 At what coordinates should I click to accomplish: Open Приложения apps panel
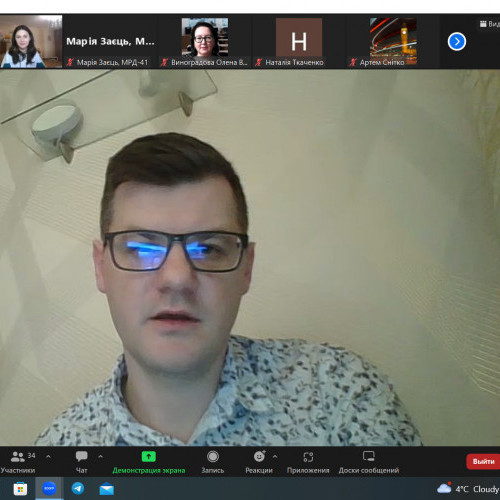coord(308,462)
